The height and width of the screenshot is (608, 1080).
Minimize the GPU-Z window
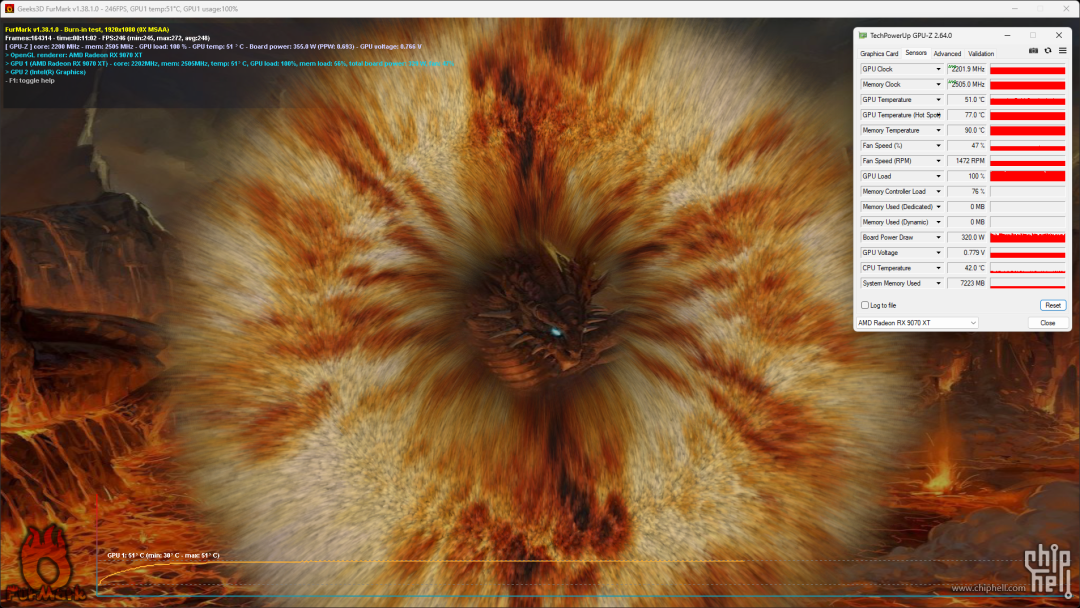tap(1007, 35)
